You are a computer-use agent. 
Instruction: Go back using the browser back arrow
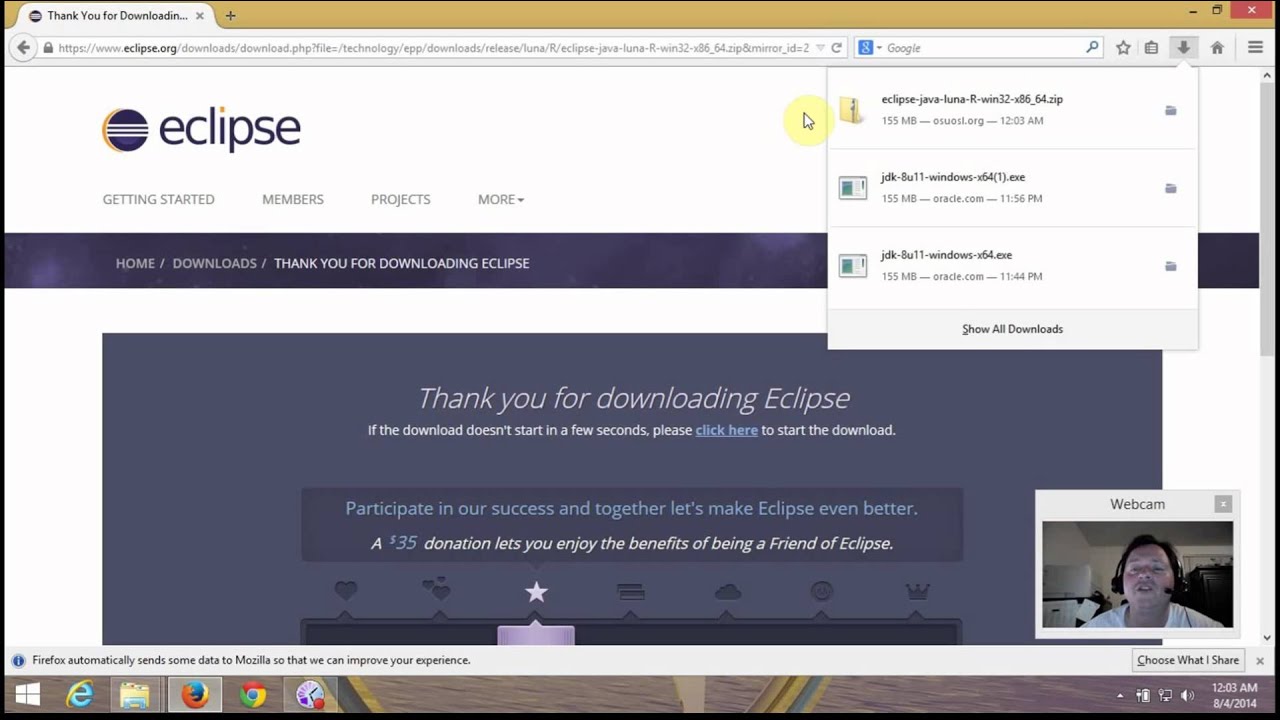pos(24,47)
